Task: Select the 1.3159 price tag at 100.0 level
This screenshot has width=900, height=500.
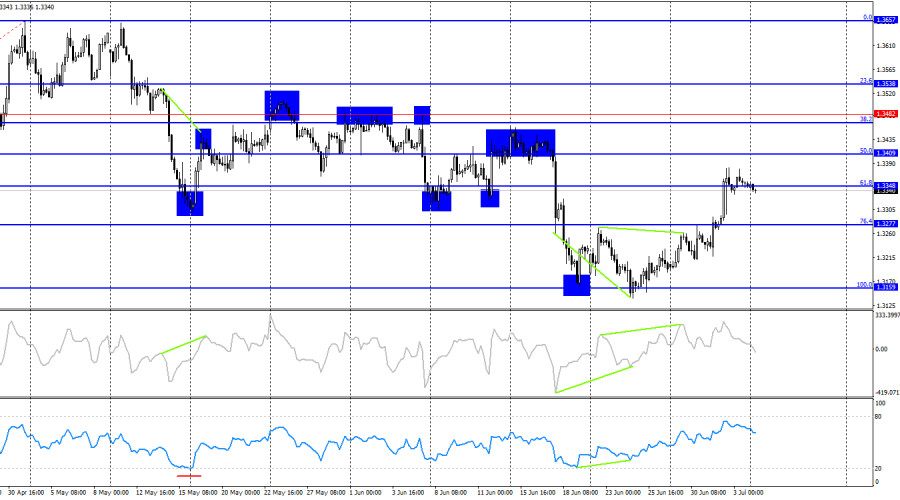Action: coord(885,287)
